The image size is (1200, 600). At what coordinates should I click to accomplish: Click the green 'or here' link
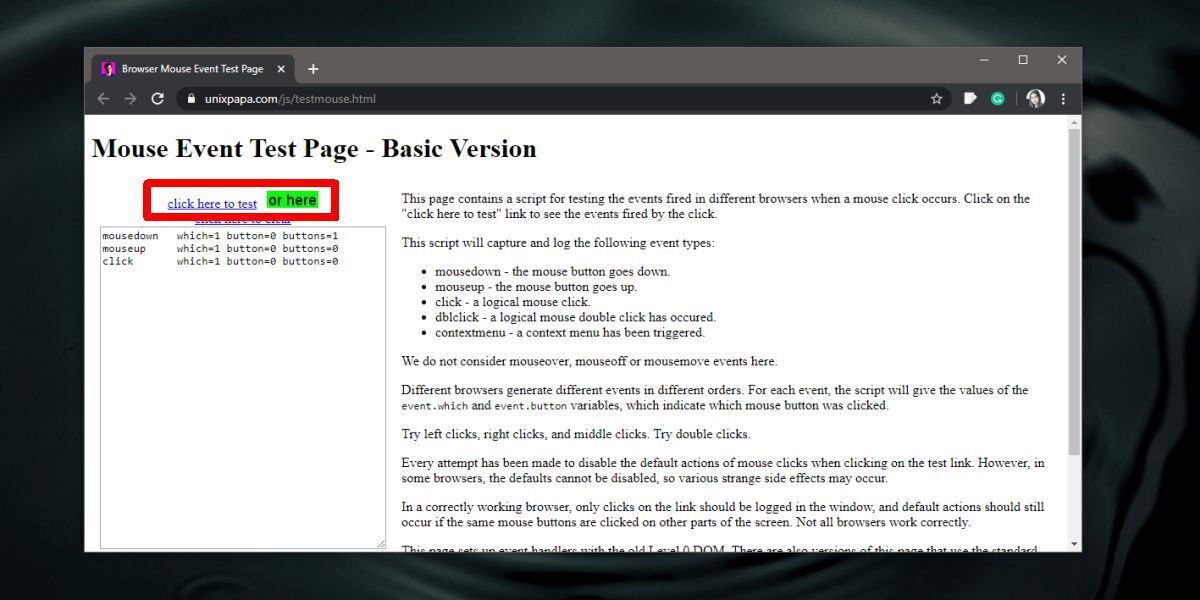292,200
